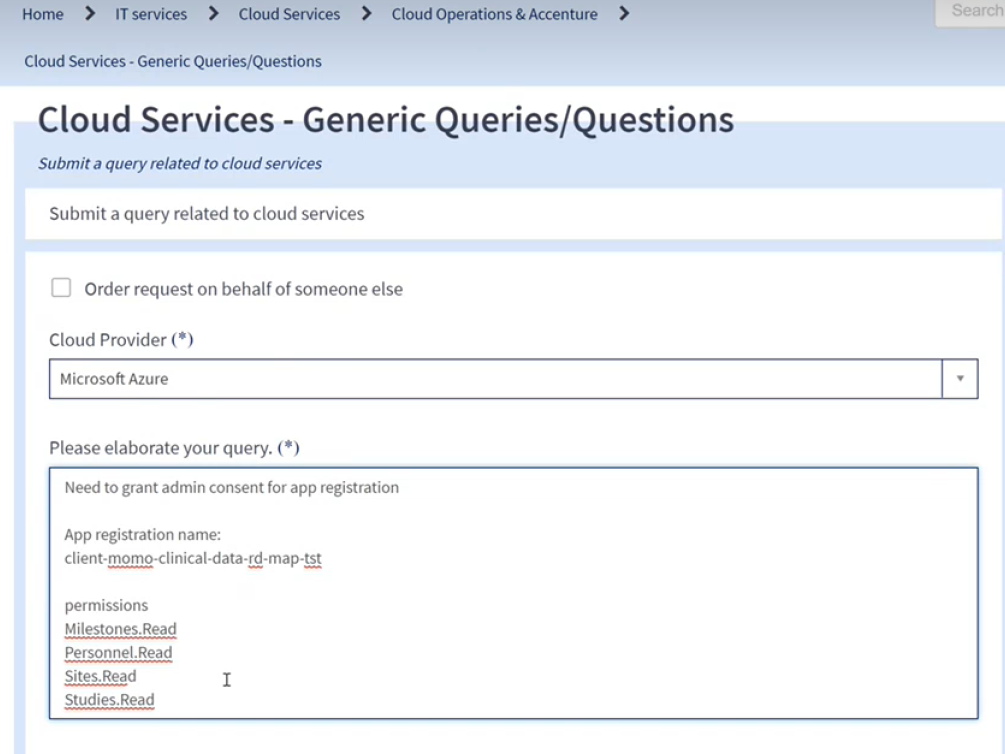This screenshot has width=1005, height=754.
Task: Navigate to Cloud Services breadcrumb
Action: click(x=289, y=14)
